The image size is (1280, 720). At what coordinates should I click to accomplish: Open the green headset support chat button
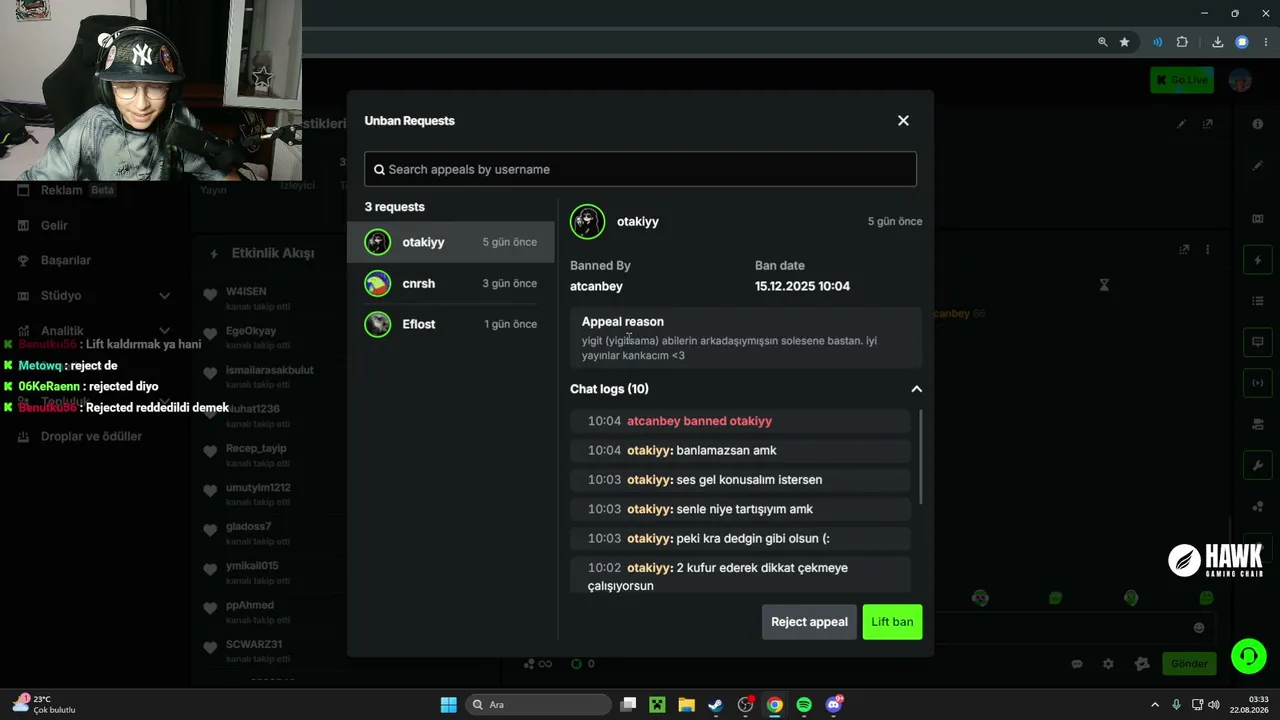click(x=1248, y=656)
